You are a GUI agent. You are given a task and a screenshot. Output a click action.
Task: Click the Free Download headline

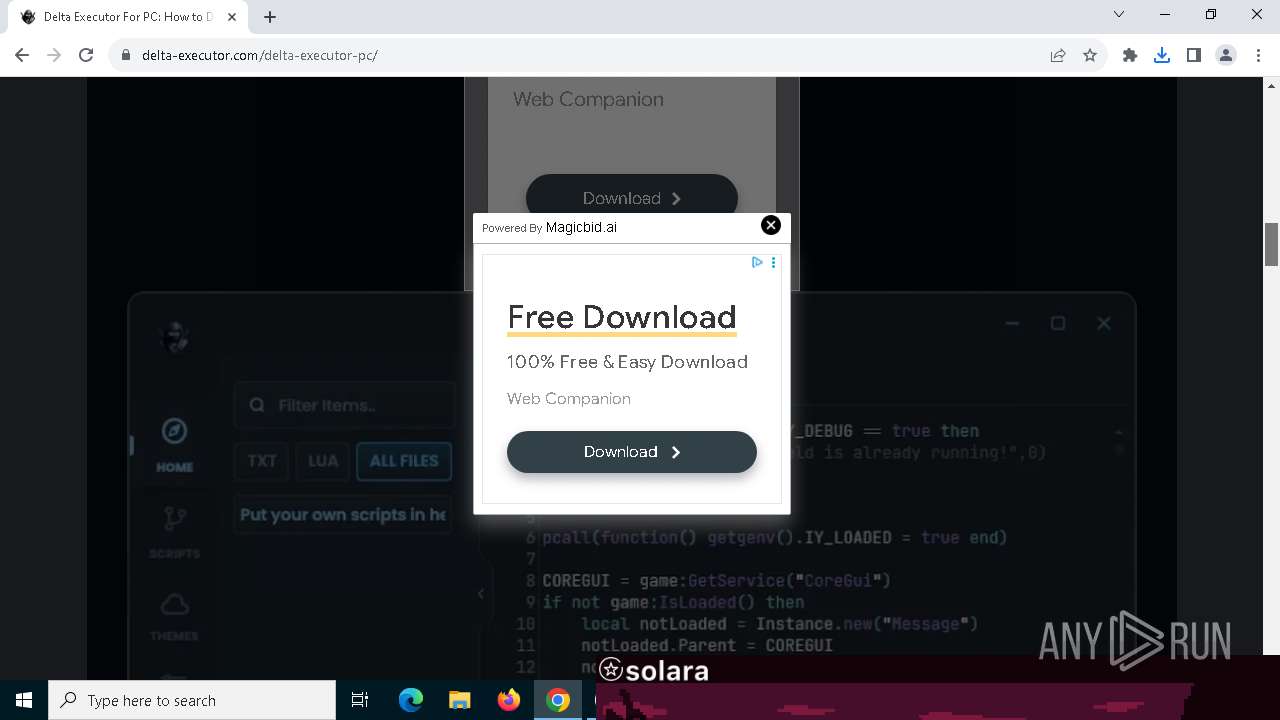[x=622, y=317]
